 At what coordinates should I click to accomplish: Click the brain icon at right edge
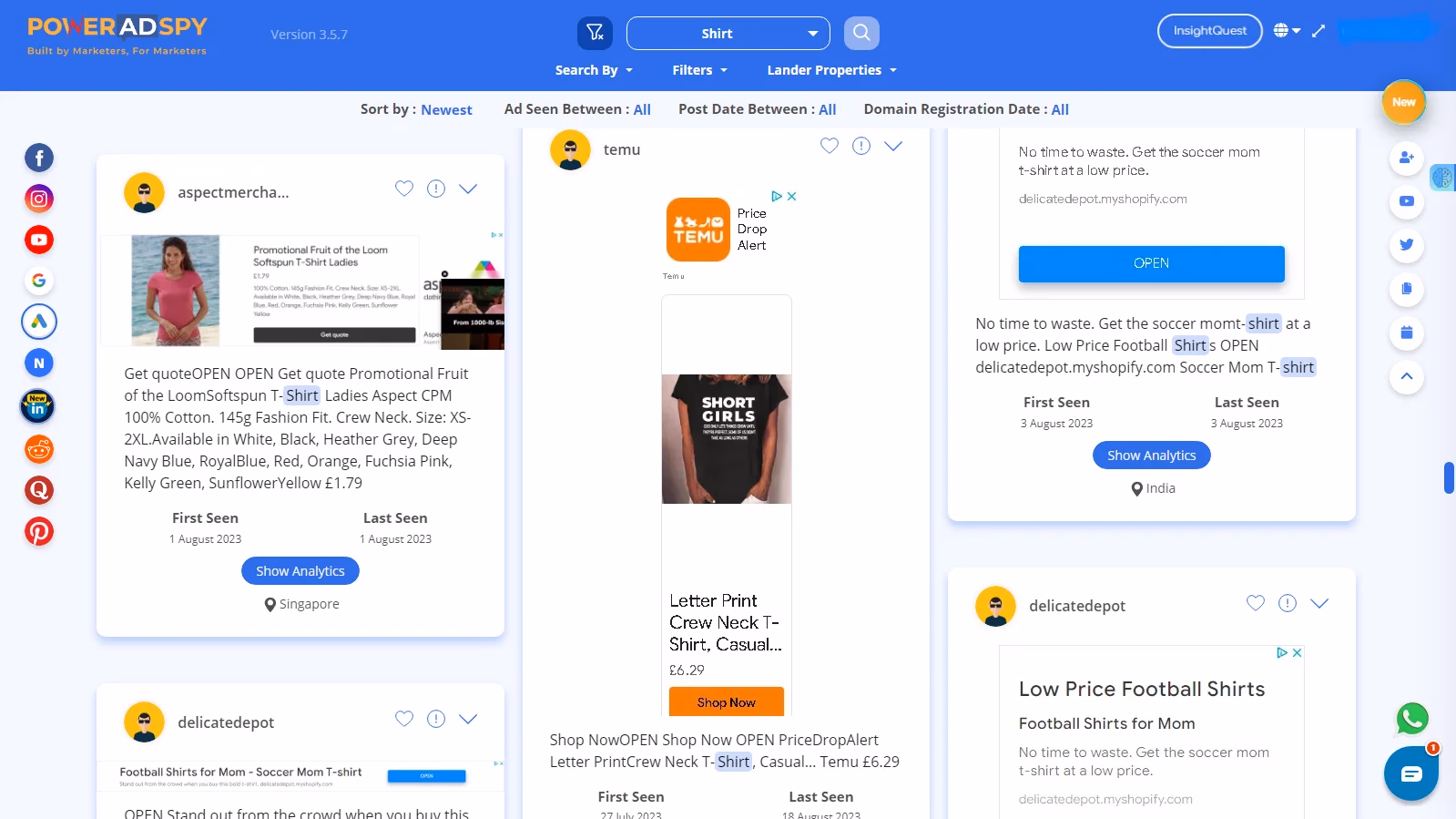point(1442,177)
